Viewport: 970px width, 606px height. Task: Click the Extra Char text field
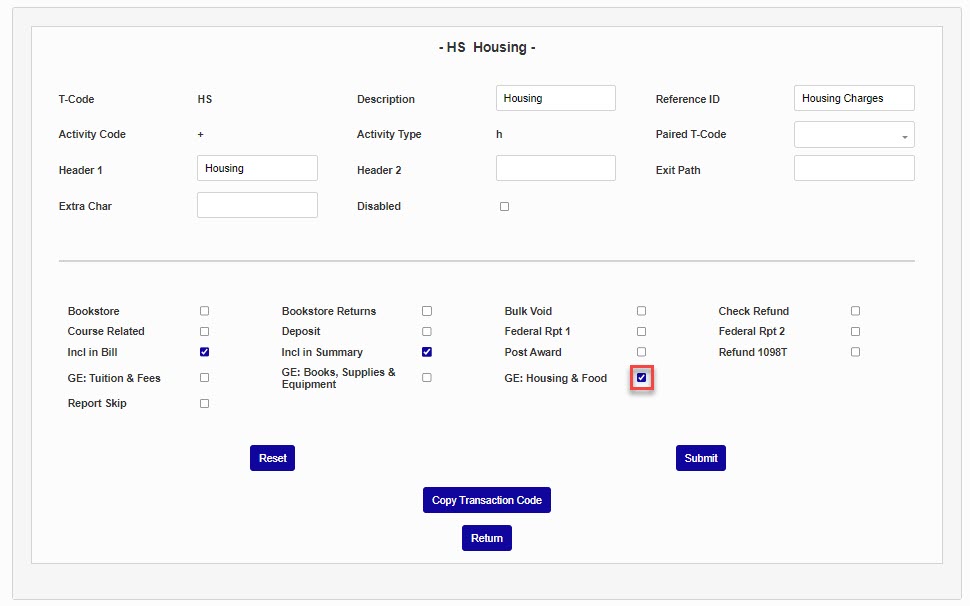tap(257, 205)
